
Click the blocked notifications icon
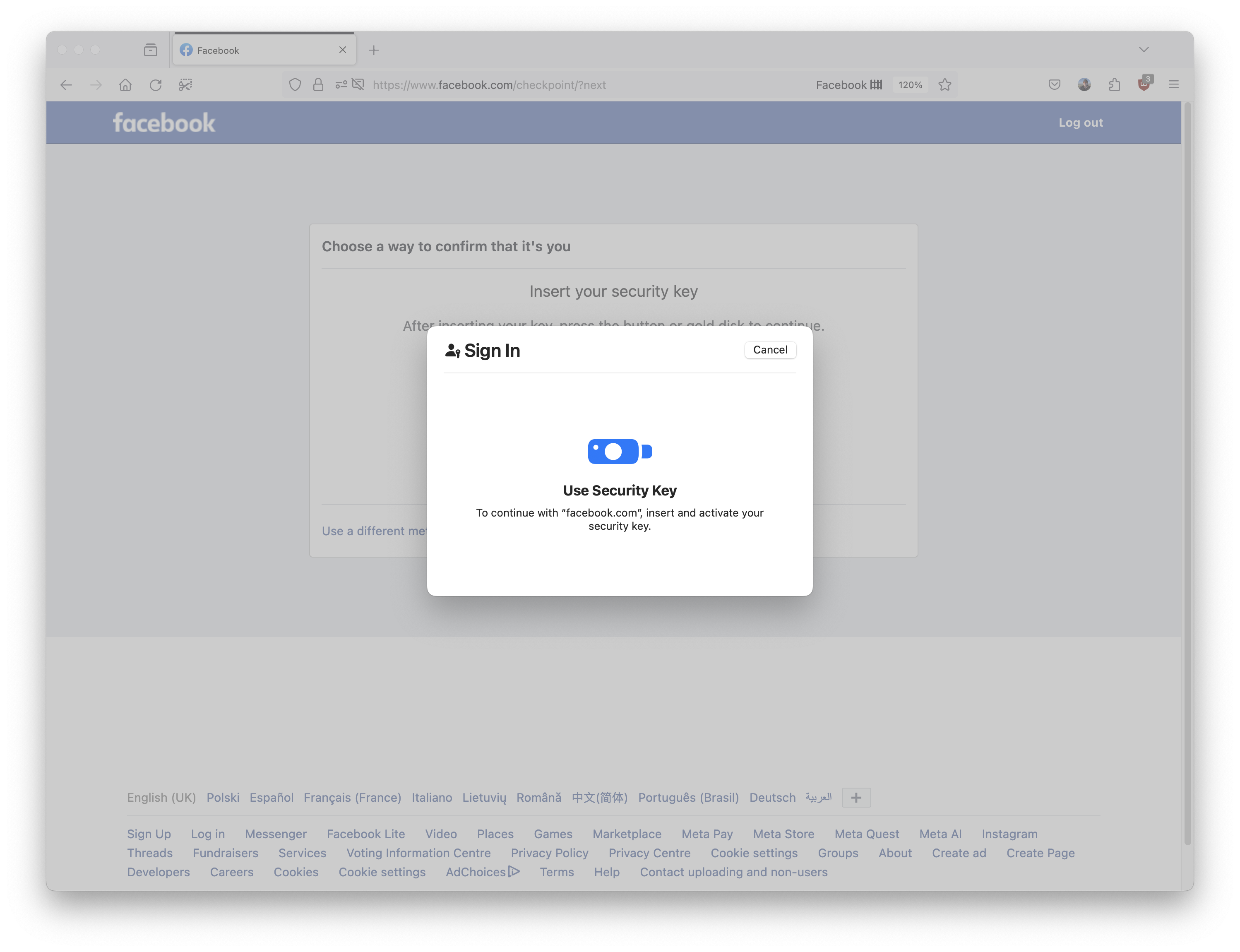click(x=358, y=84)
